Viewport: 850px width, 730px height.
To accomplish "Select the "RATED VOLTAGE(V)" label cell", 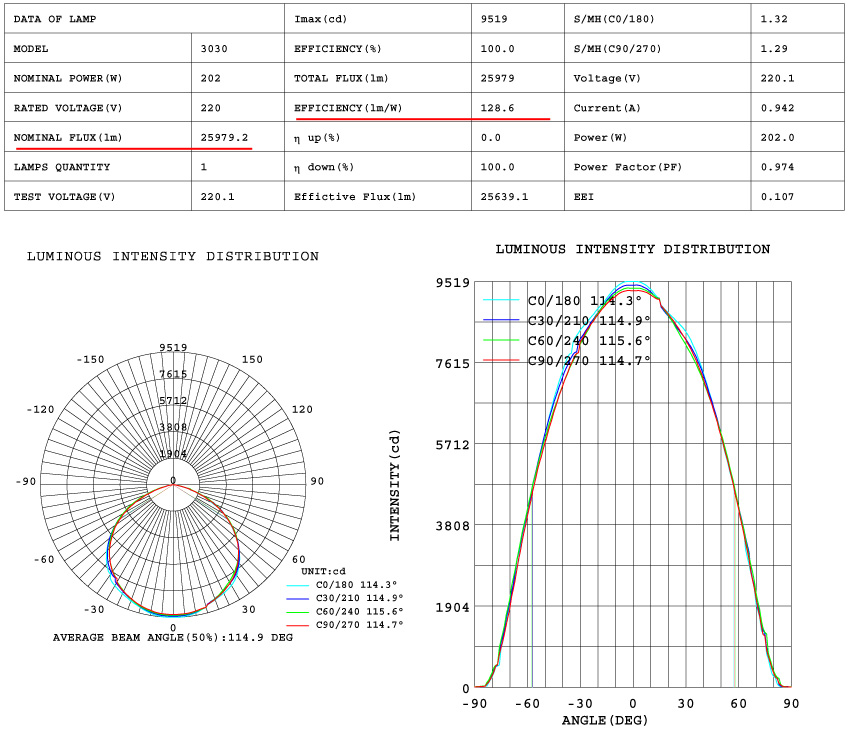I will click(98, 108).
